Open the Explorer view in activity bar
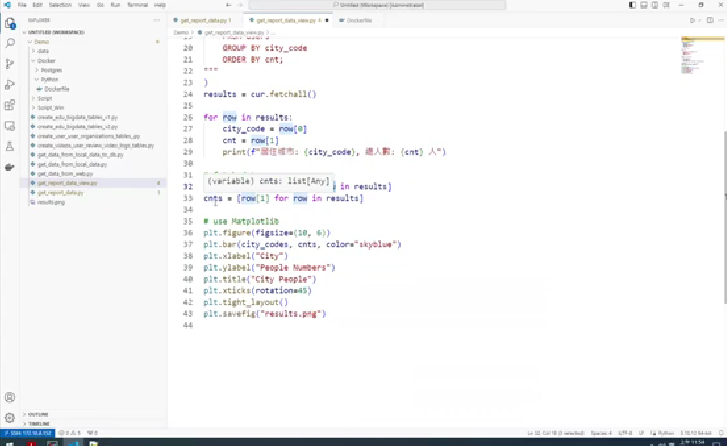The height and width of the screenshot is (446, 727). pos(10,23)
